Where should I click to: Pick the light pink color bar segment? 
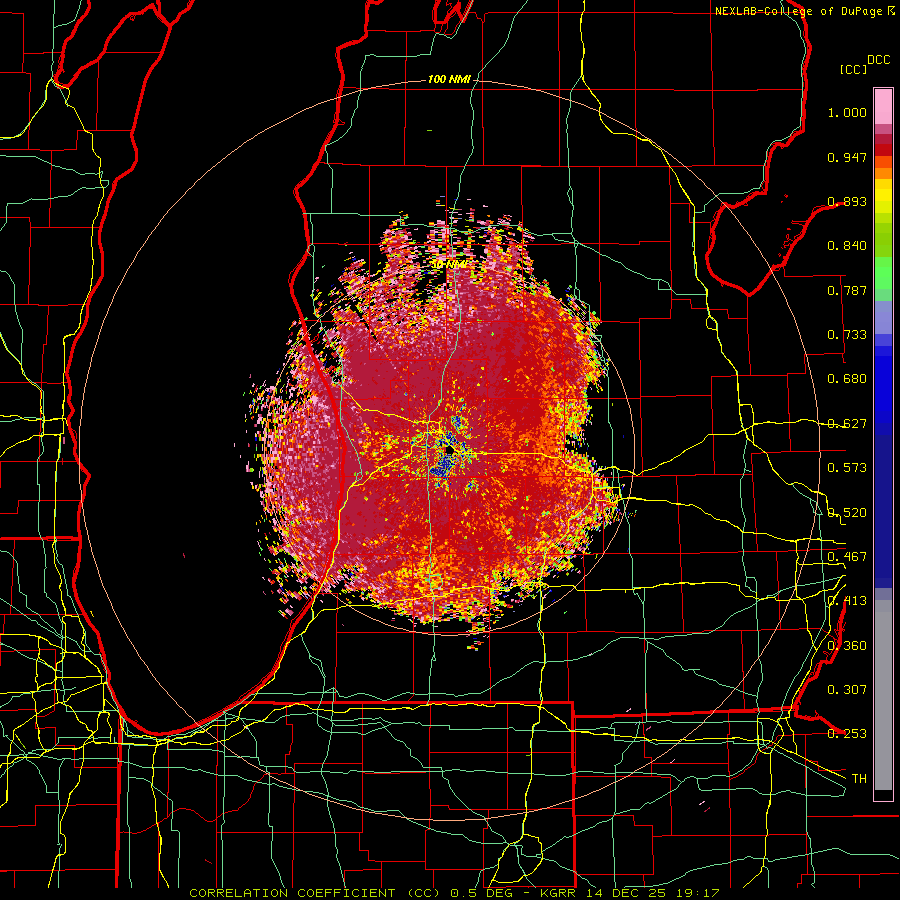pos(883,106)
